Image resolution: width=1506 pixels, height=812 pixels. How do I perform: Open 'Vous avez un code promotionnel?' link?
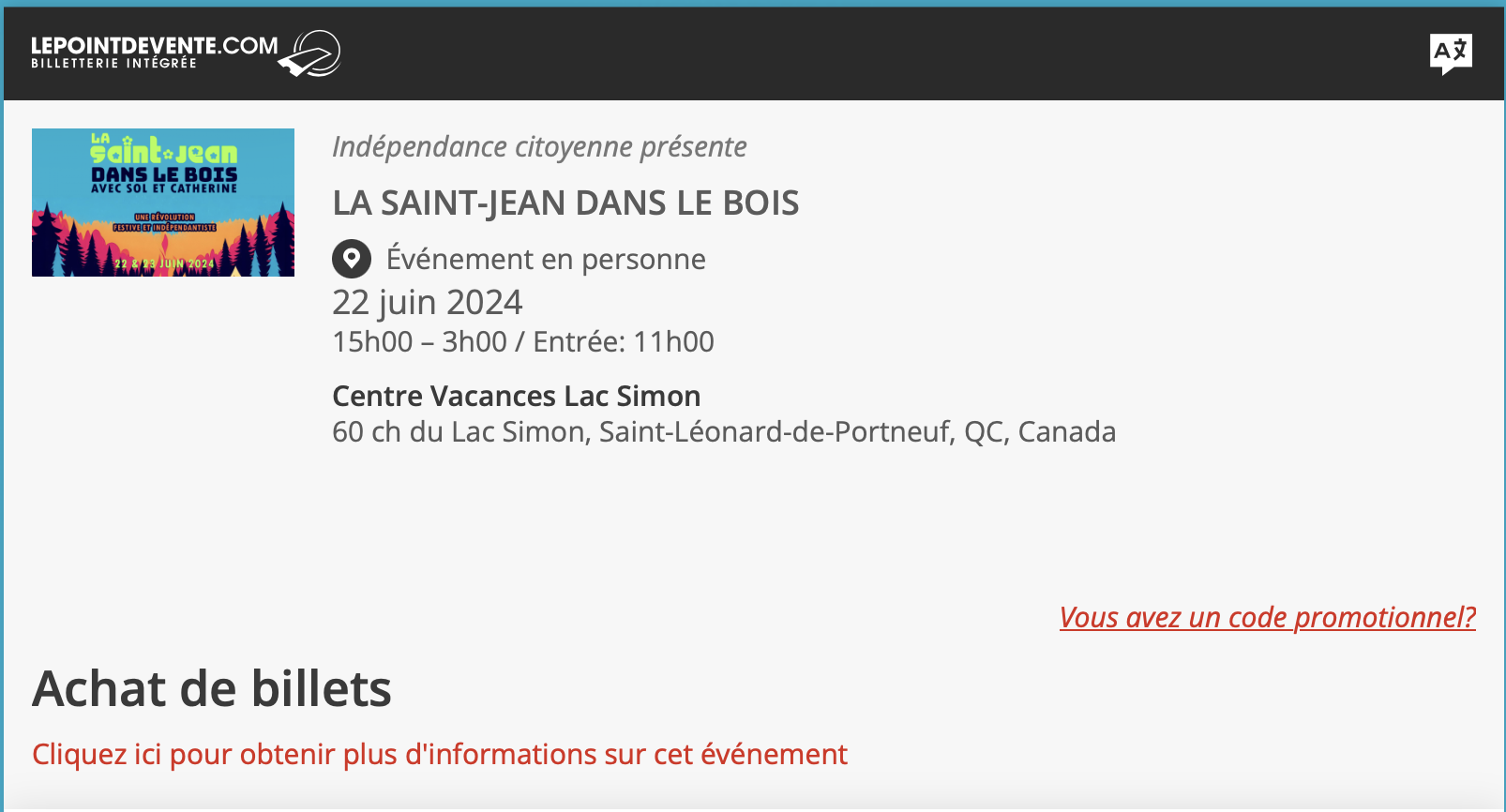click(x=1267, y=617)
